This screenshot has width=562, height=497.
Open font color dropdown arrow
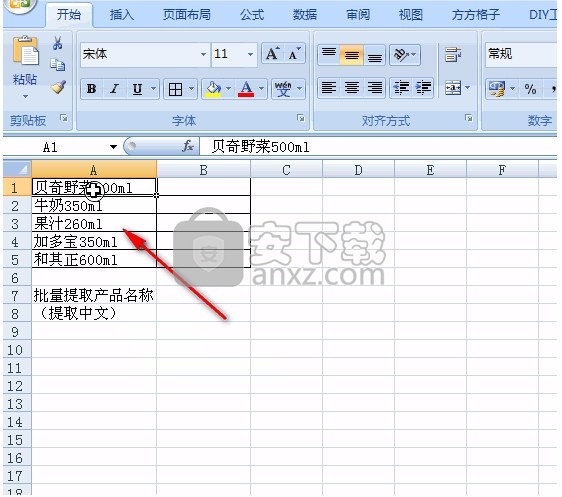click(x=261, y=89)
